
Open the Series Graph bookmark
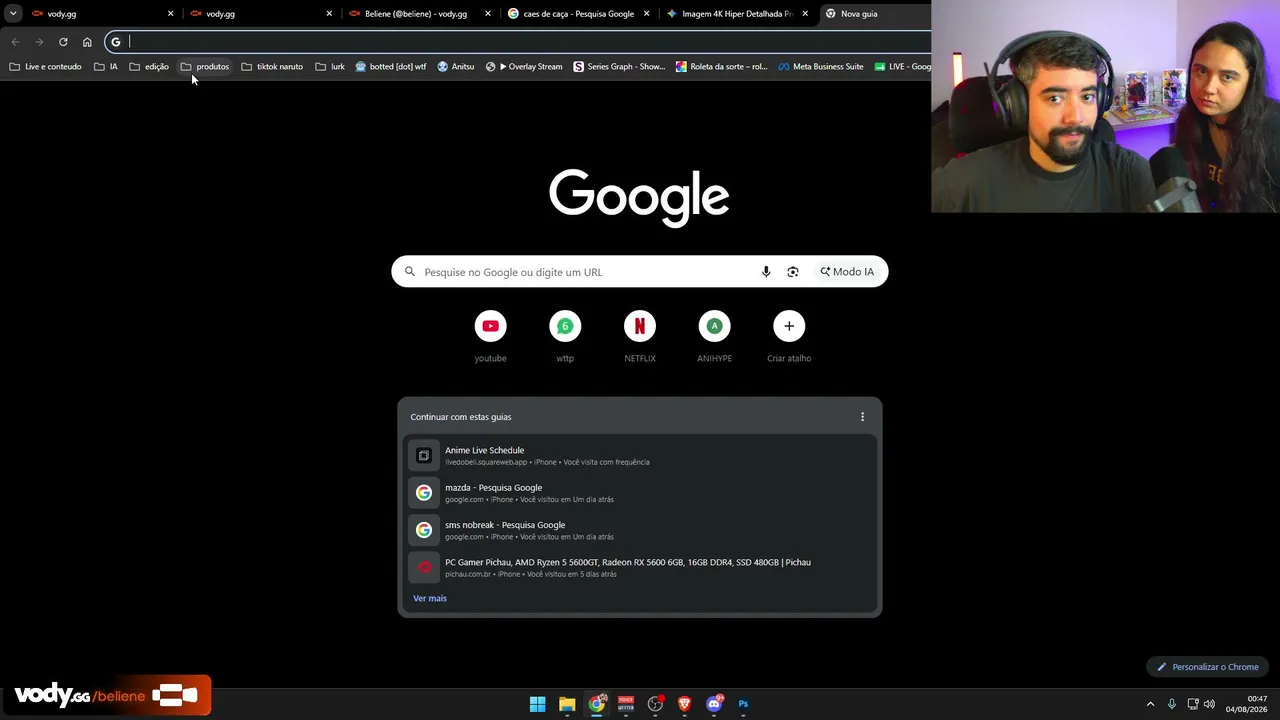coord(619,67)
